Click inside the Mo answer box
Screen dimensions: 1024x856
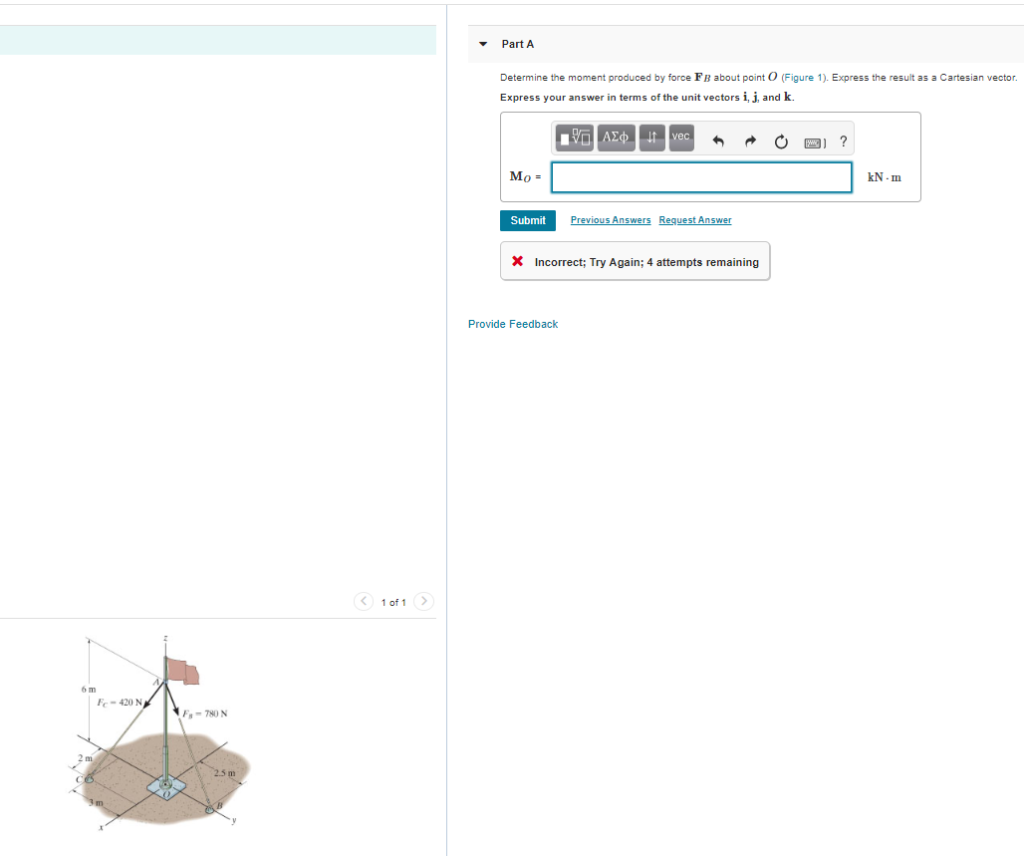[x=701, y=177]
